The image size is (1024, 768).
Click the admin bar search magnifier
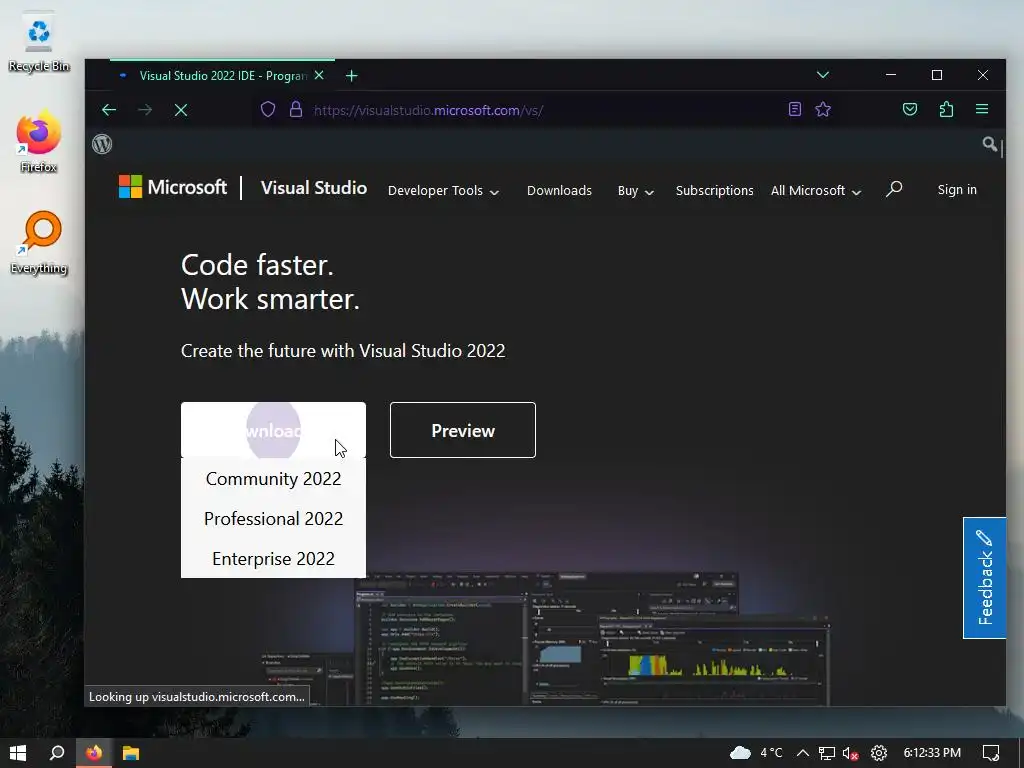(990, 144)
